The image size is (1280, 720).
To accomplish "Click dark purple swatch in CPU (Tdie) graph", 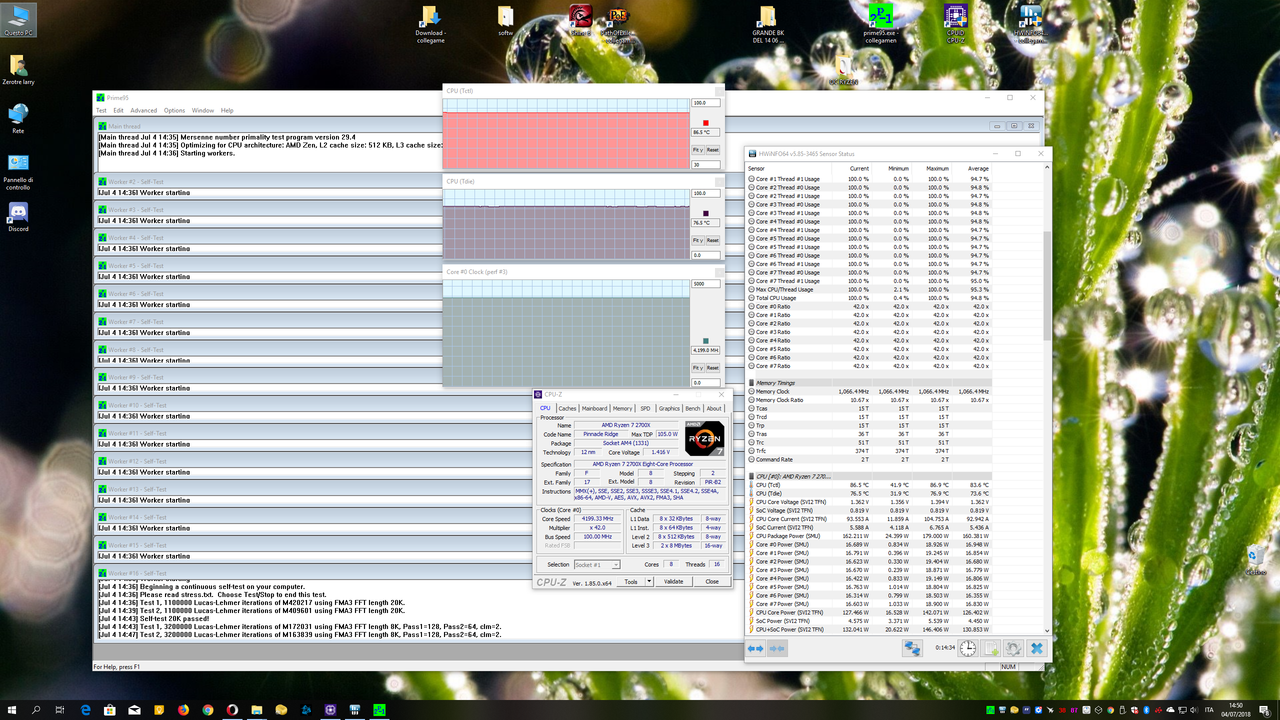I will click(x=705, y=213).
